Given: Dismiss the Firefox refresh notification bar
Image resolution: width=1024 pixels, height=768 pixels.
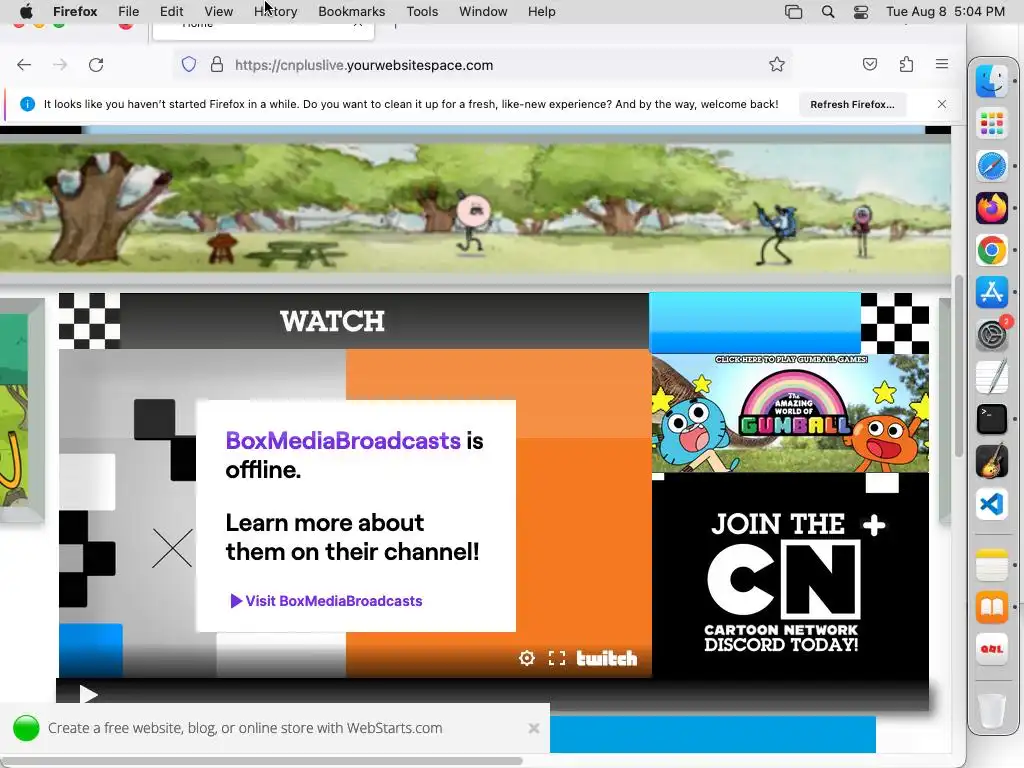Looking at the screenshot, I should tap(942, 104).
